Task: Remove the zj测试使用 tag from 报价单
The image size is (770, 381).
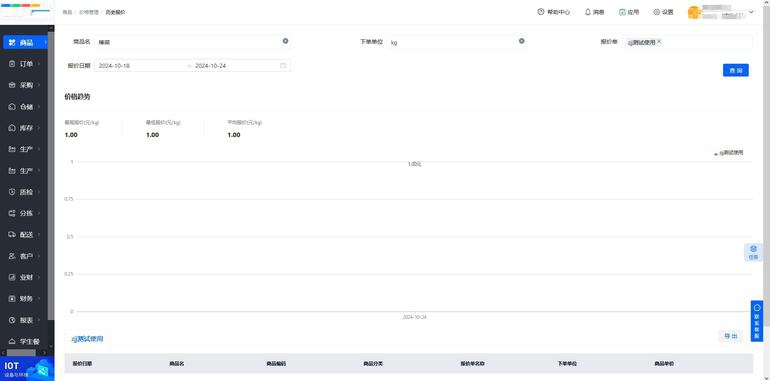Action: pos(659,42)
